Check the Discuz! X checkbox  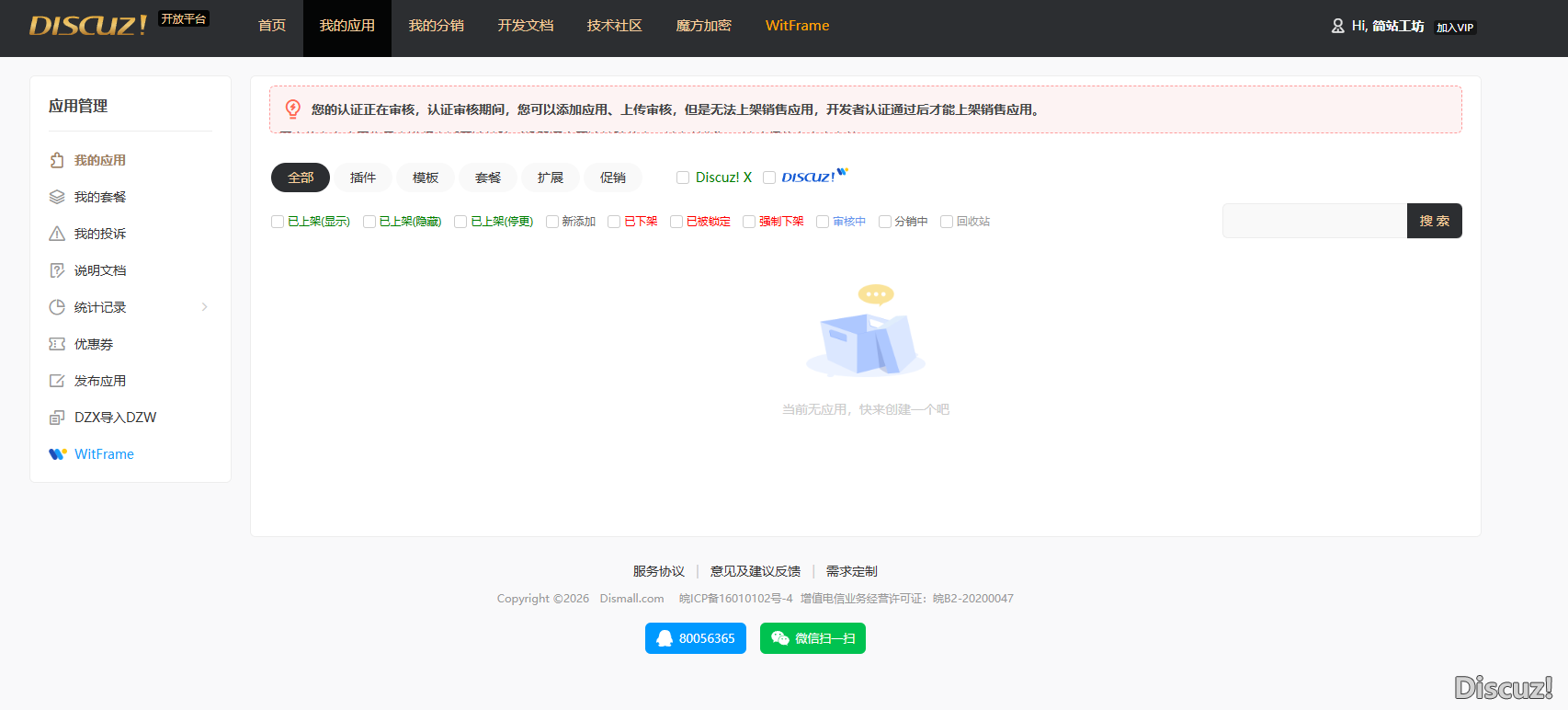(683, 177)
